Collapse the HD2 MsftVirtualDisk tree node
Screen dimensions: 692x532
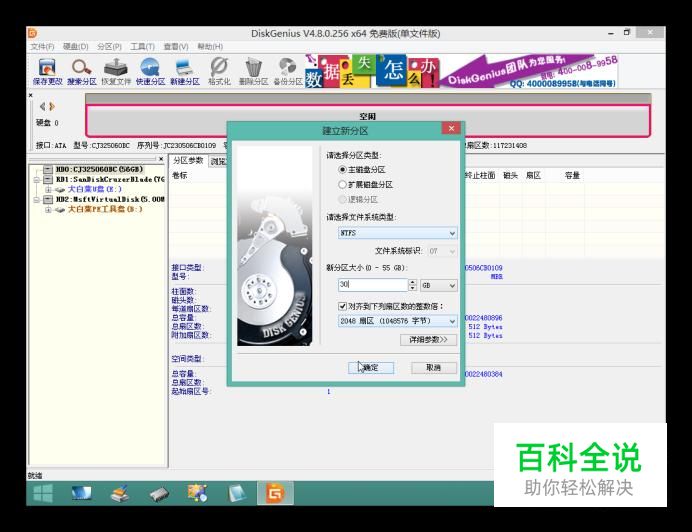click(x=37, y=200)
